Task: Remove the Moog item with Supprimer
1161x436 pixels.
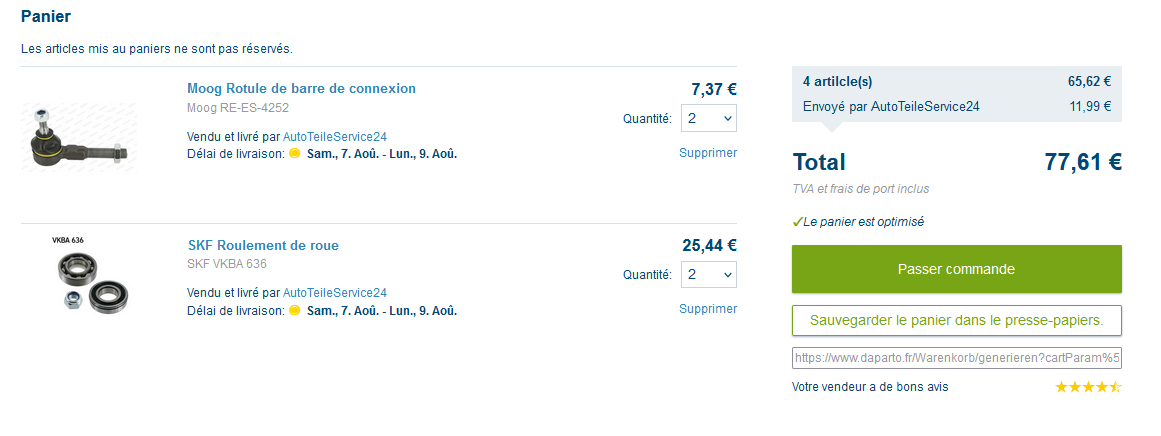Action: click(x=708, y=153)
